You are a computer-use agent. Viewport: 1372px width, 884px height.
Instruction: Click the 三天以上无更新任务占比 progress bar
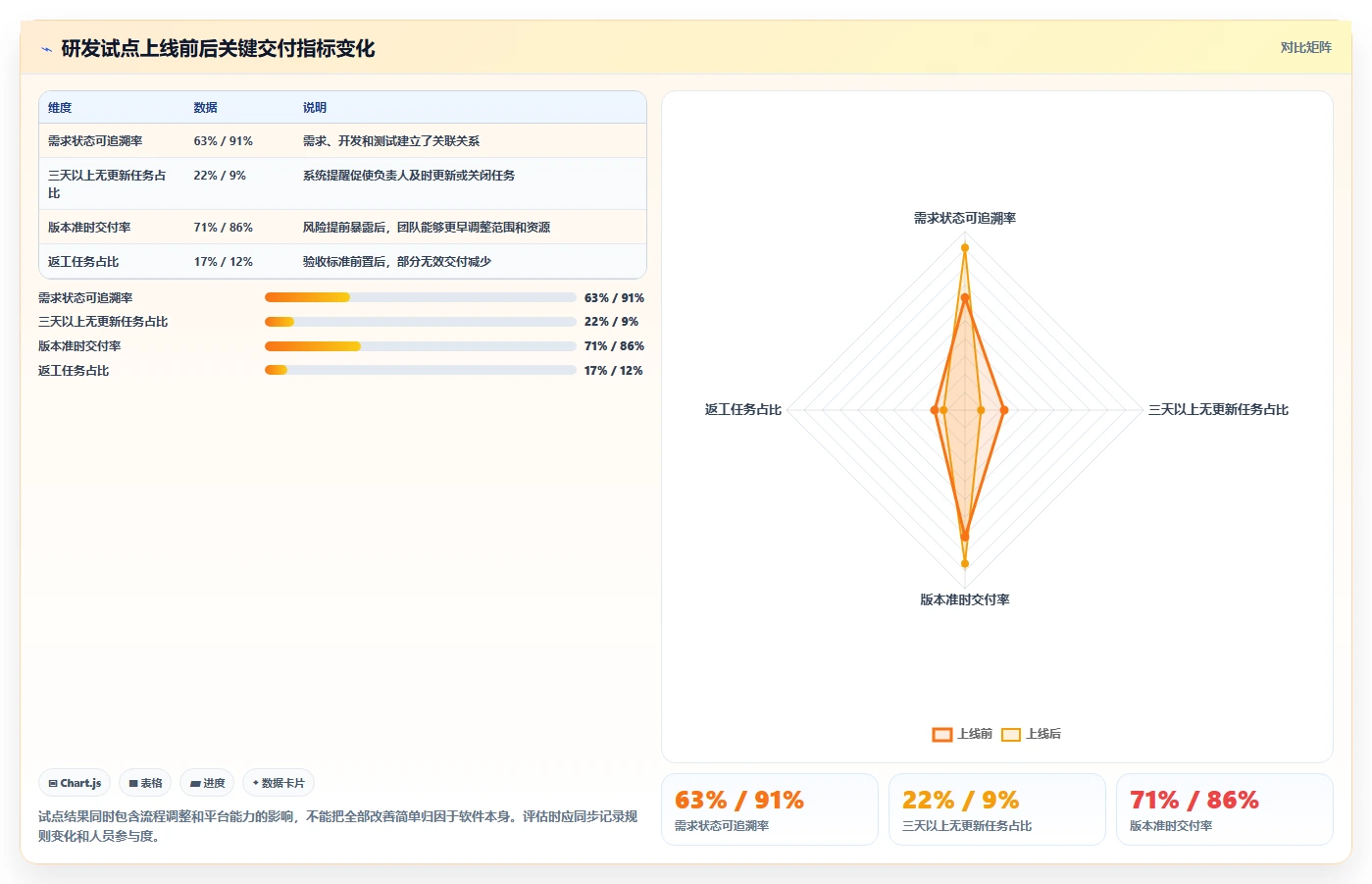[x=420, y=322]
